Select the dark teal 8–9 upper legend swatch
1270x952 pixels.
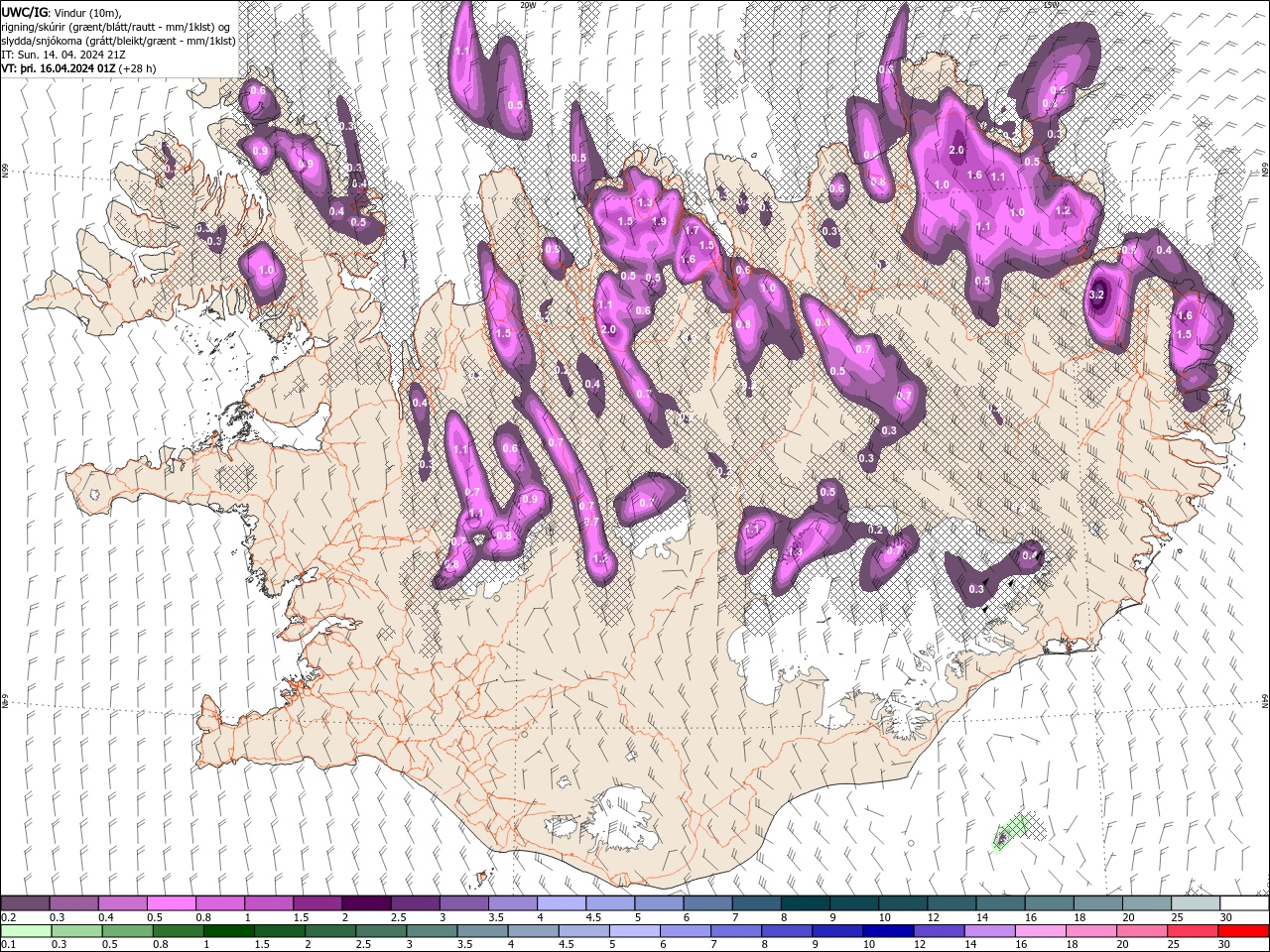pos(806,902)
